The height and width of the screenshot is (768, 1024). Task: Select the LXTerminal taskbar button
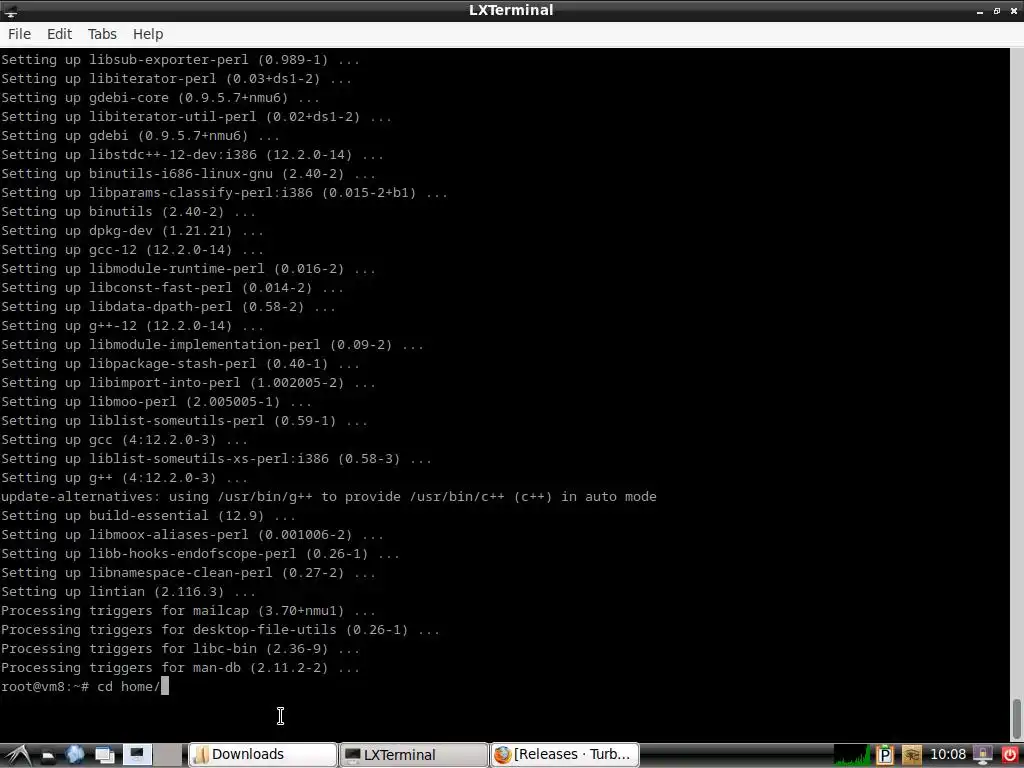414,754
